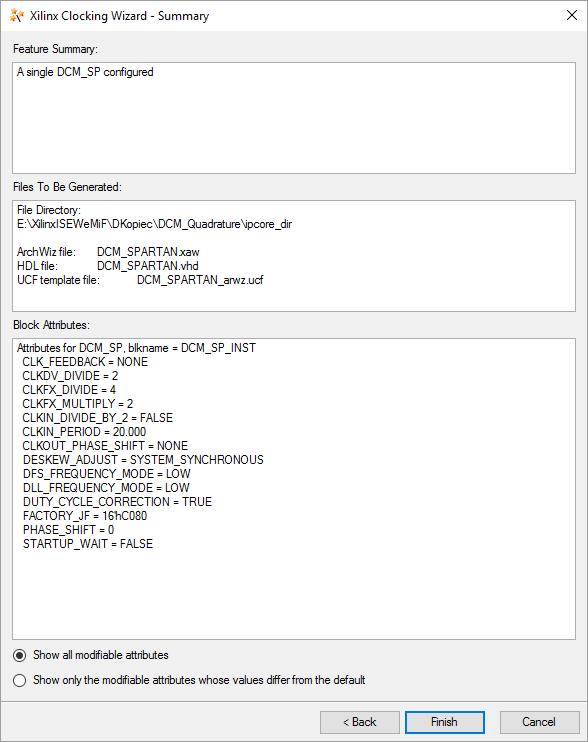Click the CLK_FEEDBACK = NONE attribute line

[x=85, y=362]
